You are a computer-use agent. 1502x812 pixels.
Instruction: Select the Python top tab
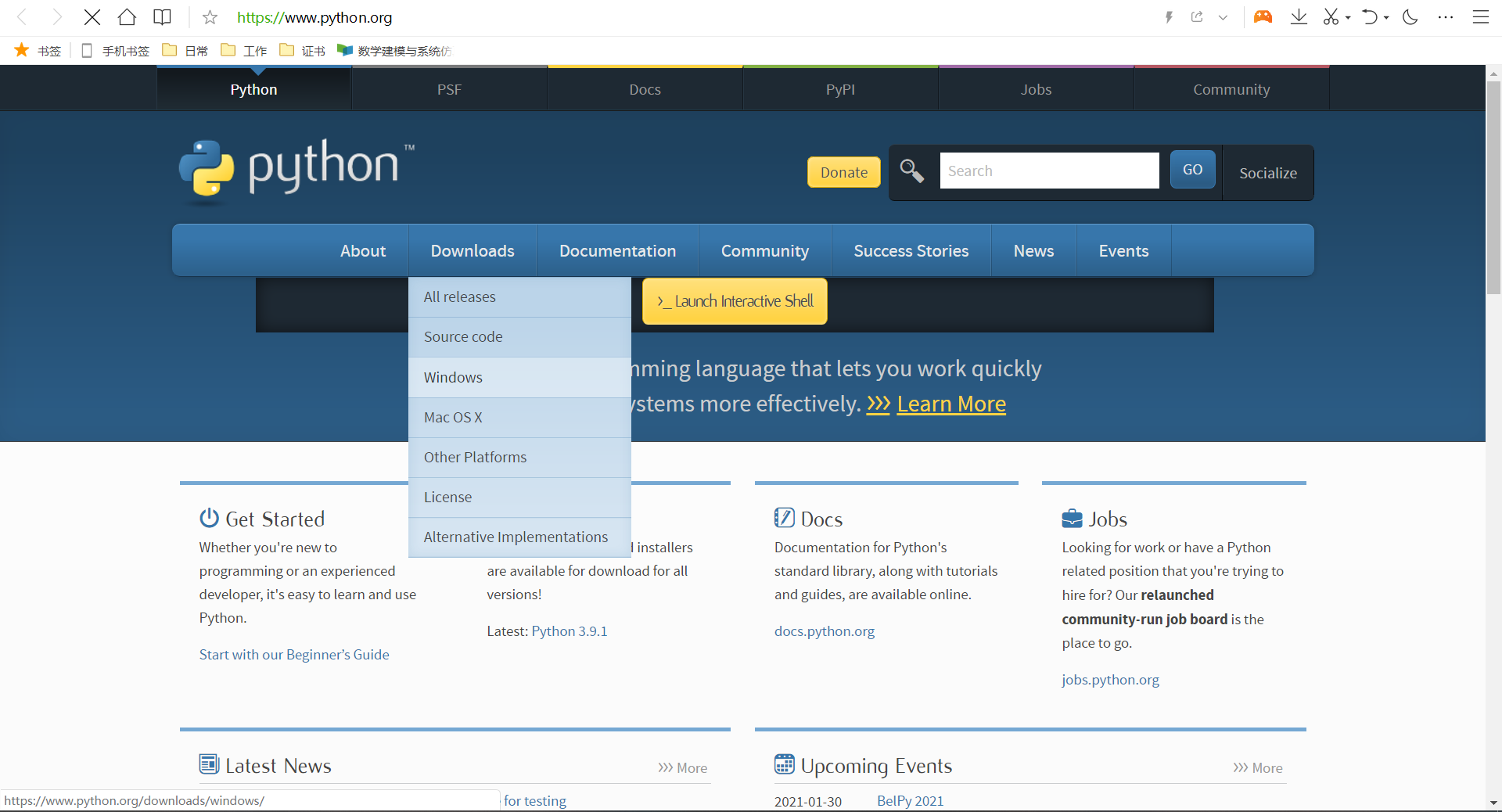tap(253, 89)
